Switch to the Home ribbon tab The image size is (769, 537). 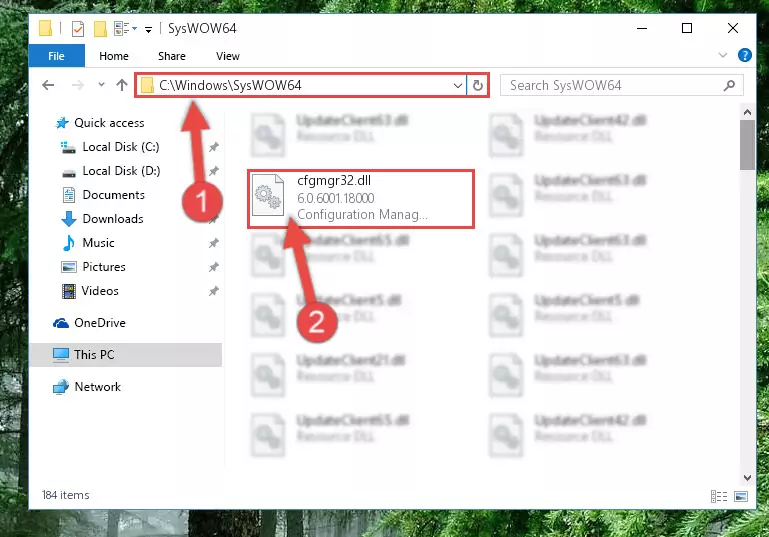click(x=114, y=56)
